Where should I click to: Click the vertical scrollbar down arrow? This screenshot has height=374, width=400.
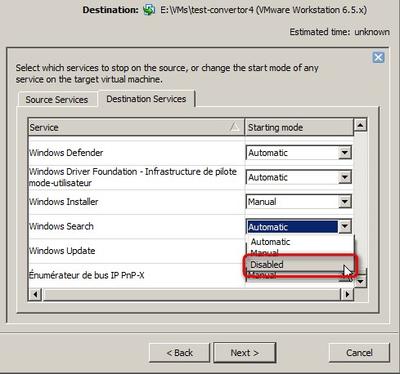[360, 281]
